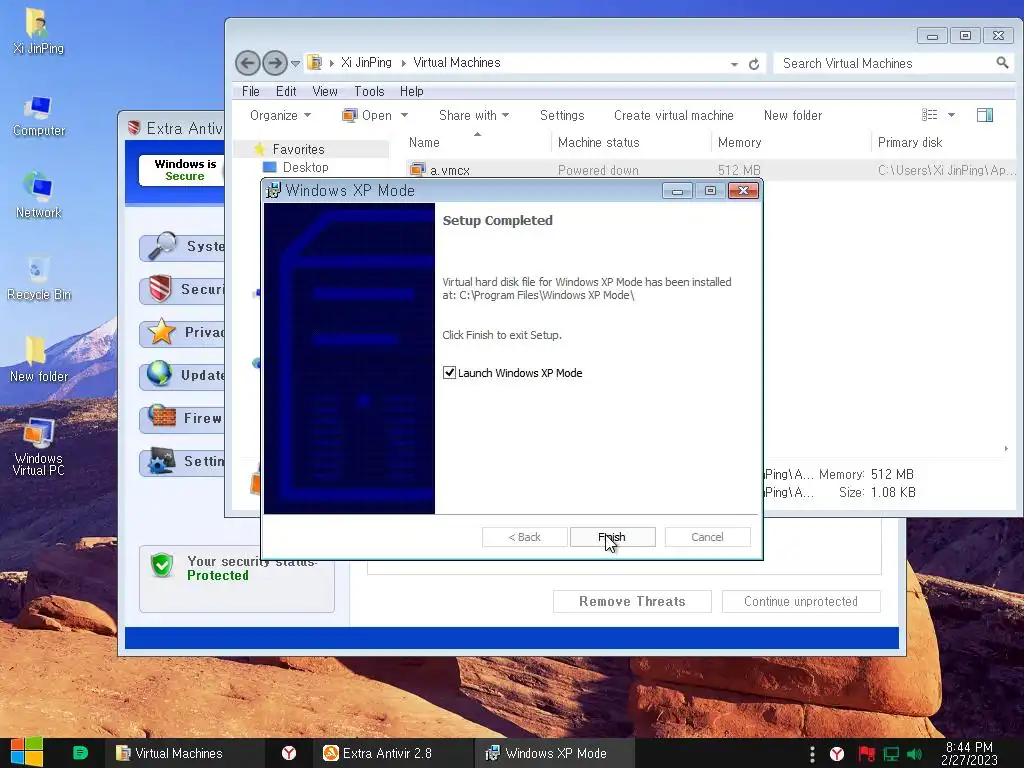1024x768 pixels.
Task: Click the network monitor tray icon
Action: click(x=891, y=754)
